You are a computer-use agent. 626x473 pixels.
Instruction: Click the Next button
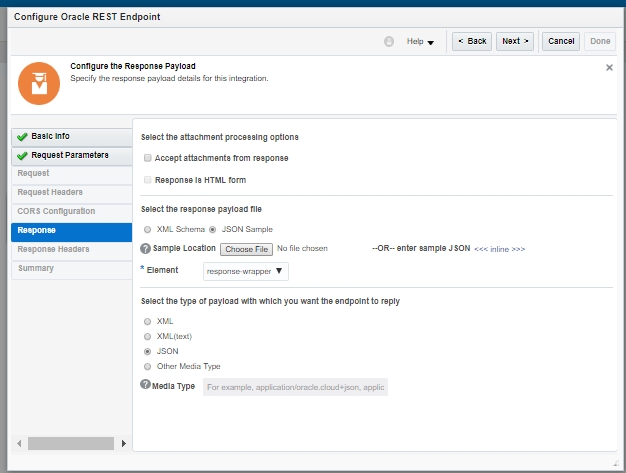[515, 42]
